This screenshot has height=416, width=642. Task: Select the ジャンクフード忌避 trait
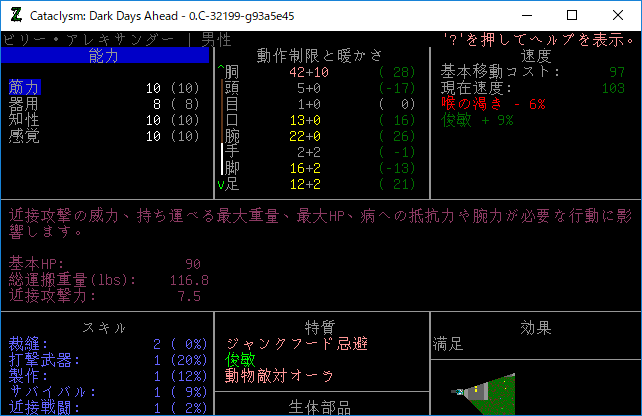[297, 344]
